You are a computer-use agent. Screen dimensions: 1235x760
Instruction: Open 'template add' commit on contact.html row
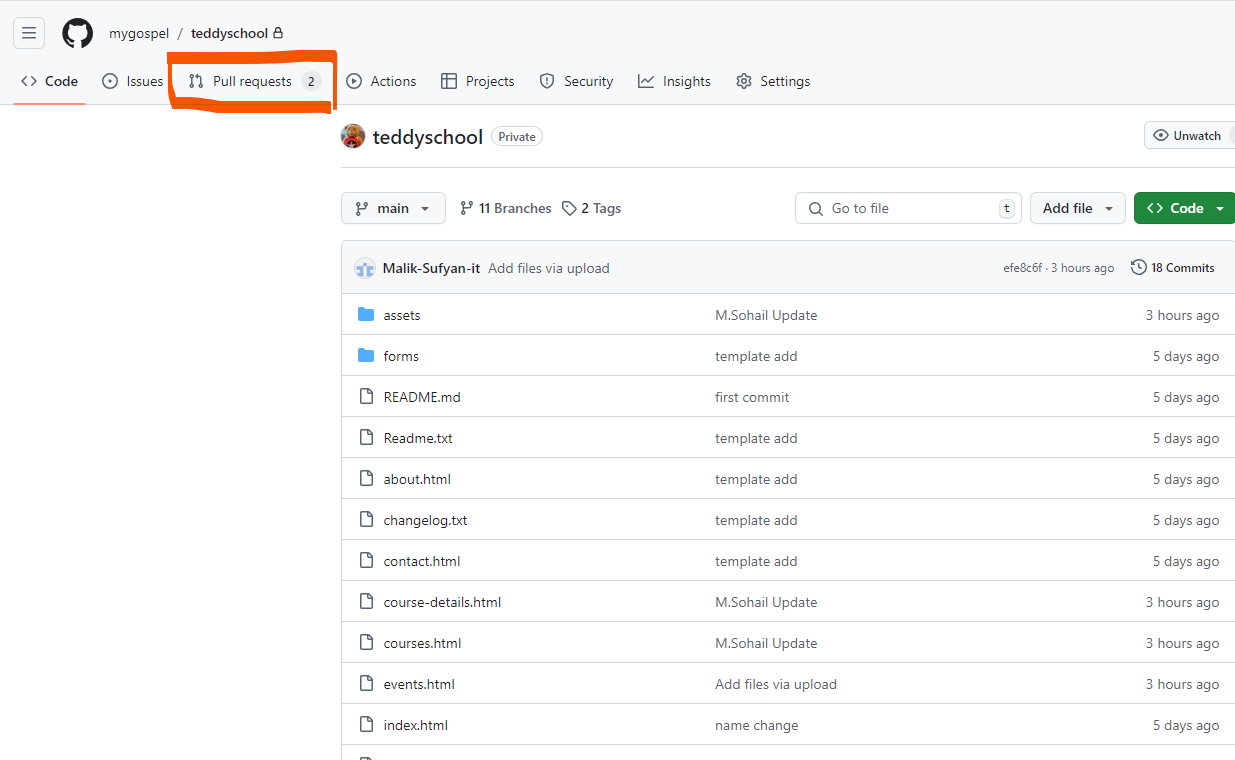click(756, 561)
